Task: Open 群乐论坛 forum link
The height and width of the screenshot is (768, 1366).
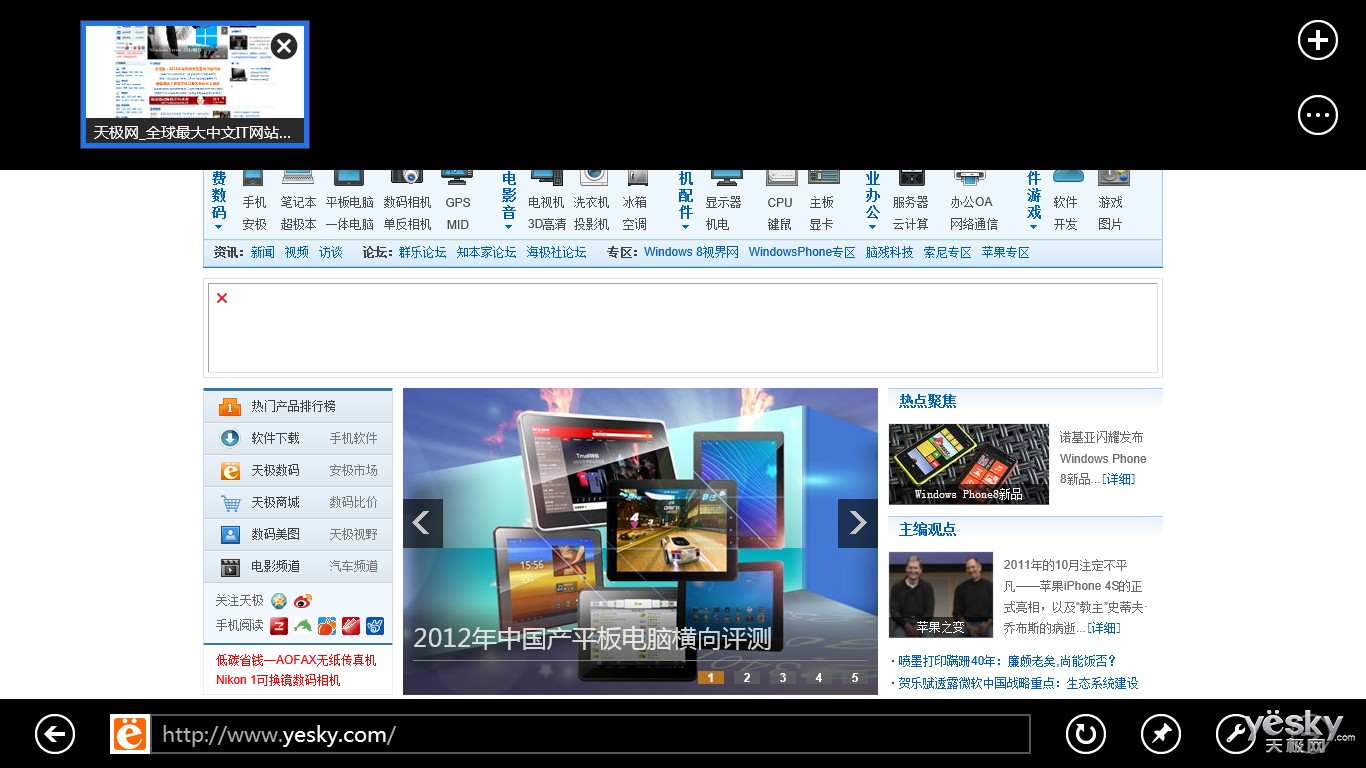Action: click(423, 252)
